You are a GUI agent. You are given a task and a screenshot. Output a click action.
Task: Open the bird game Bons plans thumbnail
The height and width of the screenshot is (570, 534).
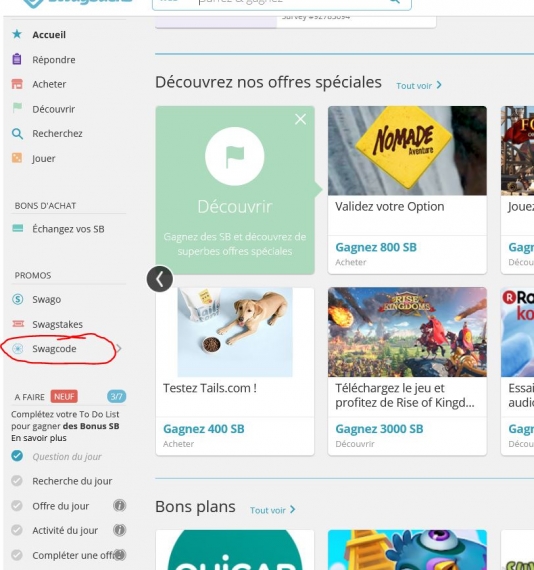point(407,550)
